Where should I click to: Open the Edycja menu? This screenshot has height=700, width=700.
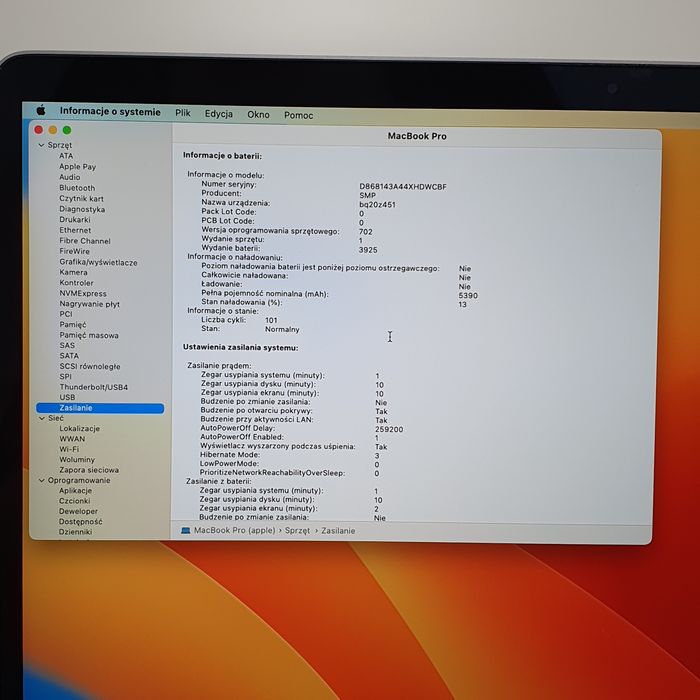(x=219, y=114)
